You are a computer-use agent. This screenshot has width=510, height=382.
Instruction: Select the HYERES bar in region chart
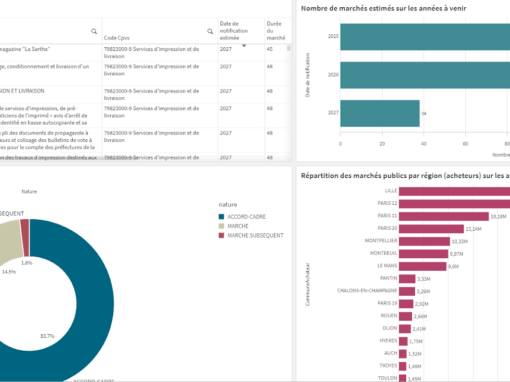point(403,341)
